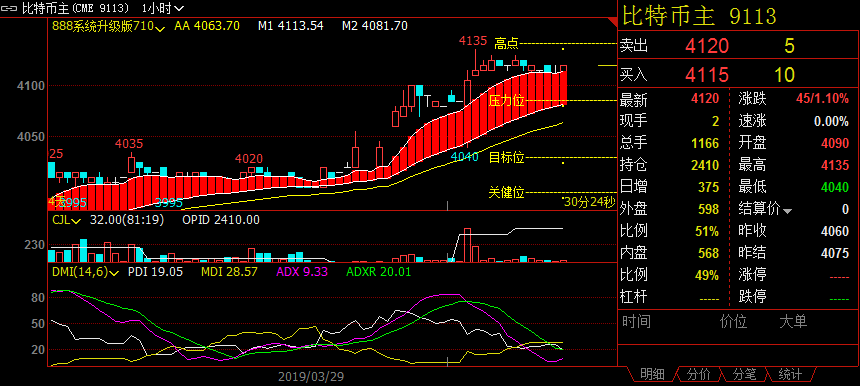Click the 4020 price marker

pyautogui.click(x=249, y=159)
